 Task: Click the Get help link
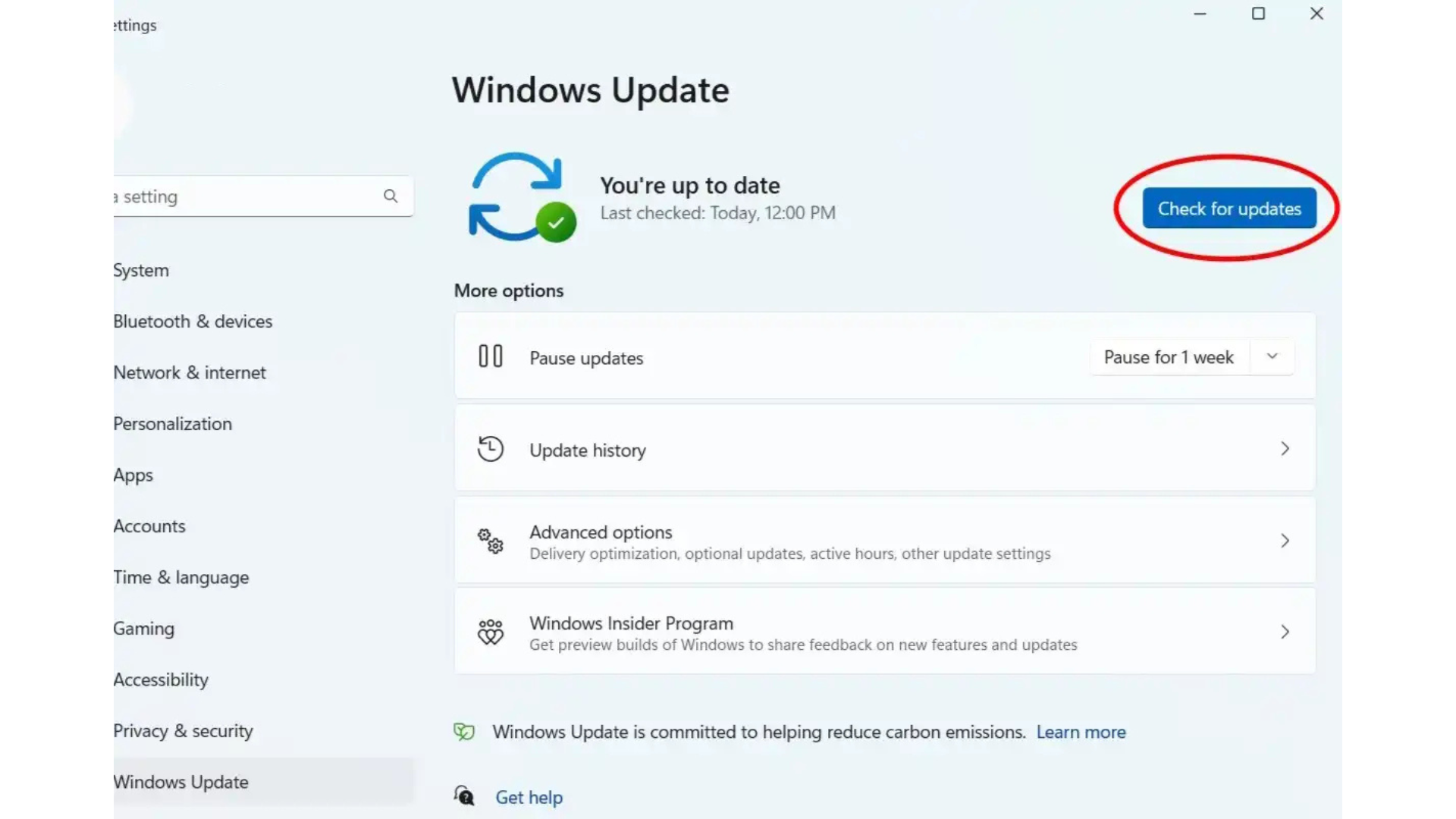tap(529, 797)
